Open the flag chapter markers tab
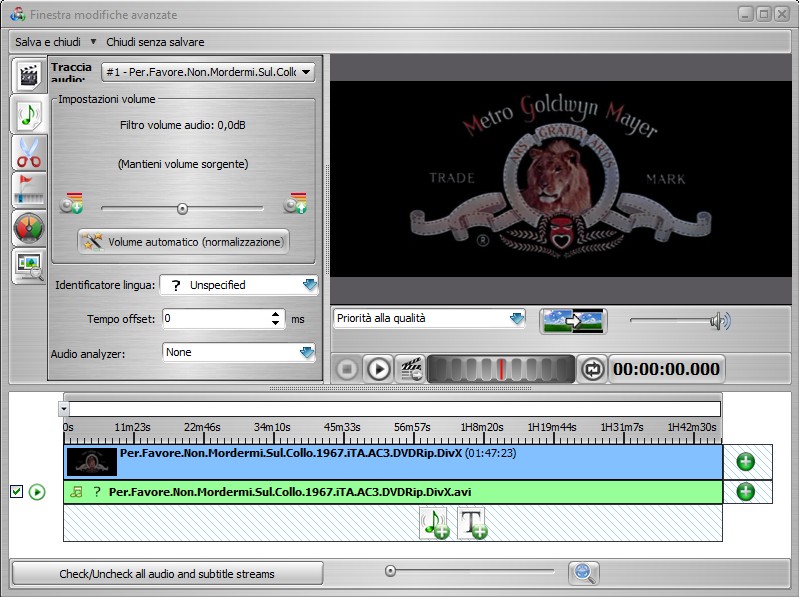Viewport: 799px width, 597px height. [29, 190]
